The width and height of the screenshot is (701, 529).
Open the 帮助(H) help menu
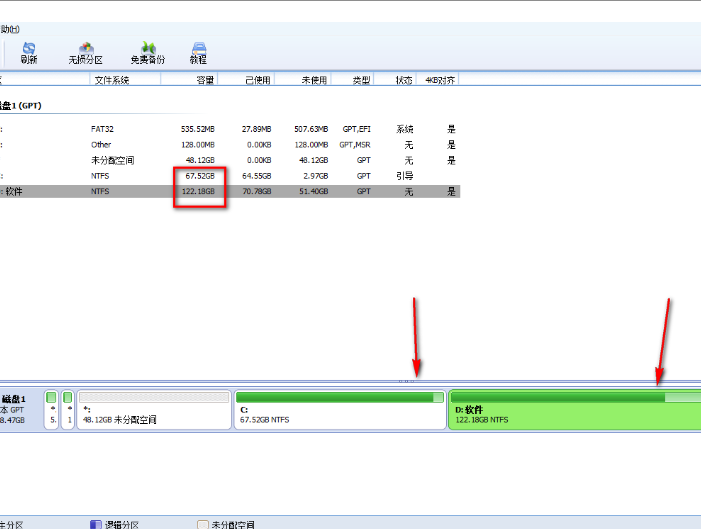click(10, 29)
